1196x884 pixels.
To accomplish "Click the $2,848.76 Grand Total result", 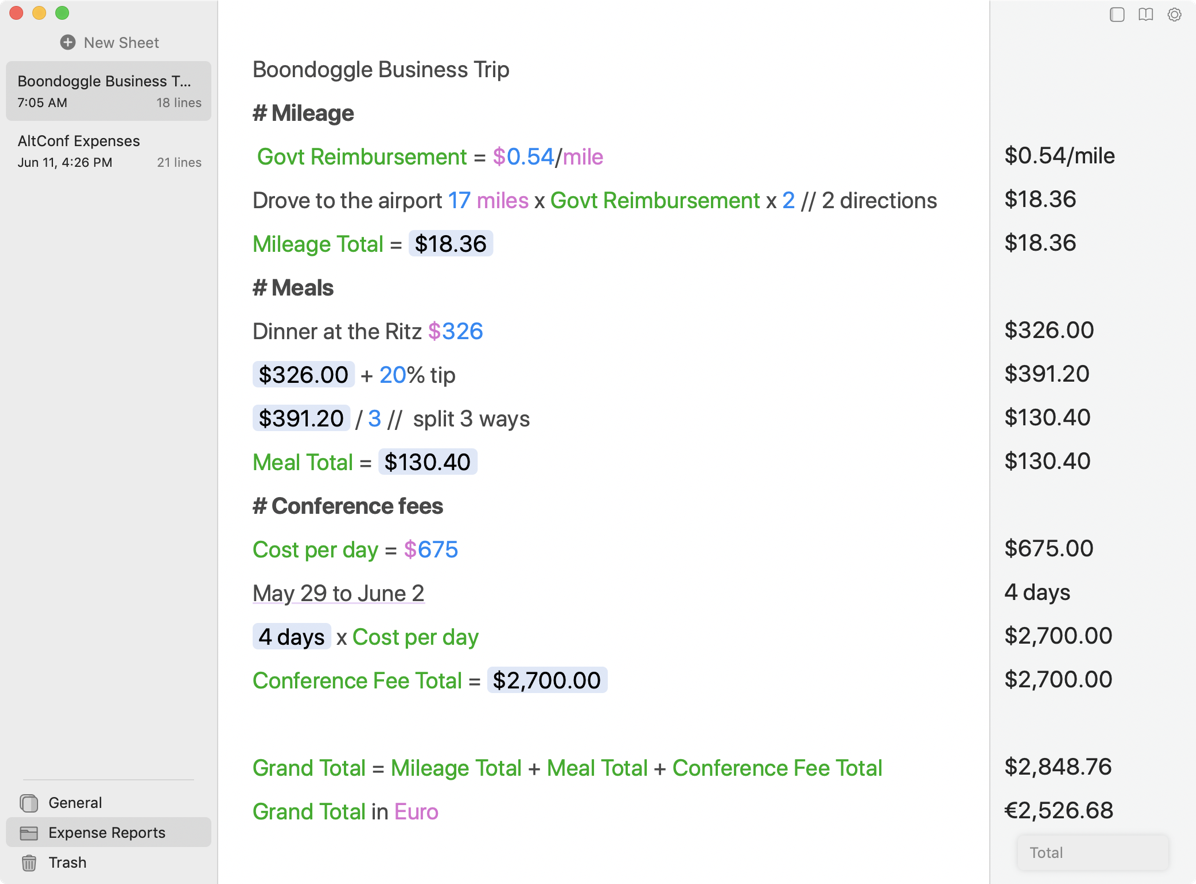I will point(1058,767).
